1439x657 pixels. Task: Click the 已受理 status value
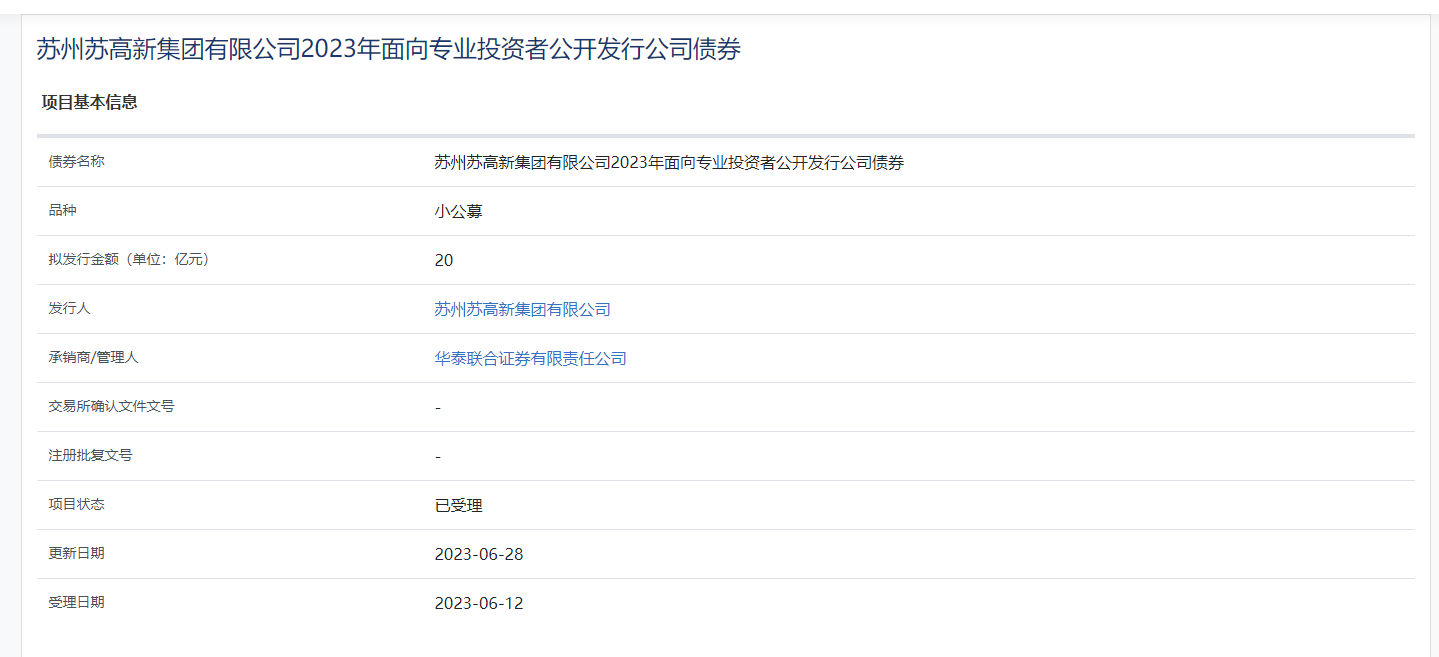point(458,505)
